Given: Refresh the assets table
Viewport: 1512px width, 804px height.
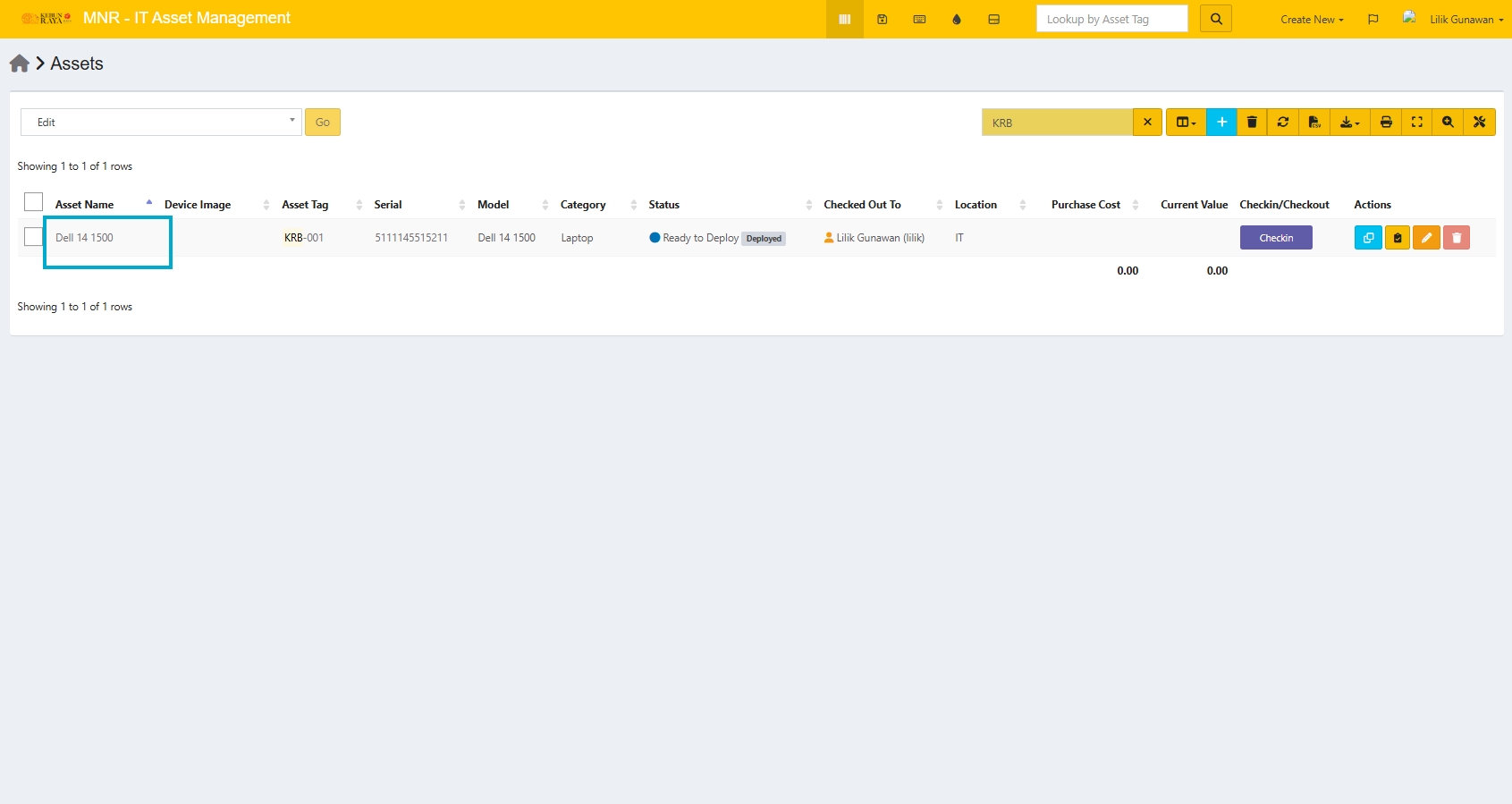Looking at the screenshot, I should (1283, 123).
